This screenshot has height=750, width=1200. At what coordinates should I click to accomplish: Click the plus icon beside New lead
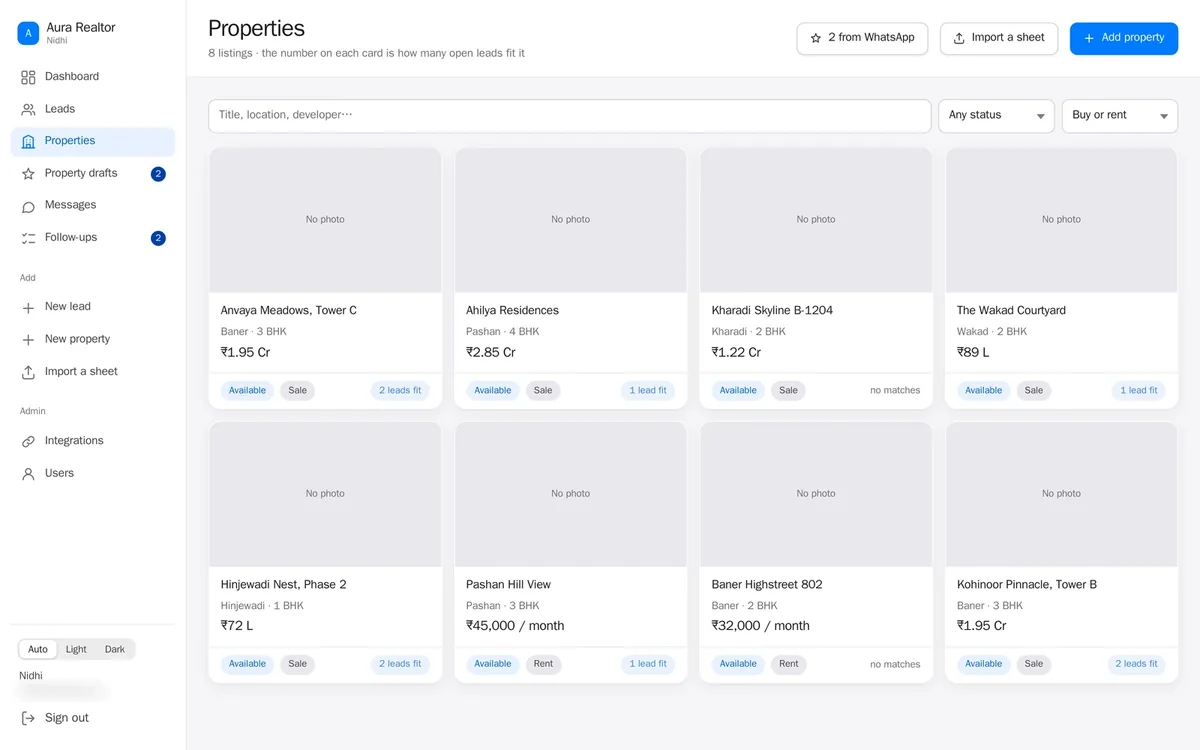point(28,307)
